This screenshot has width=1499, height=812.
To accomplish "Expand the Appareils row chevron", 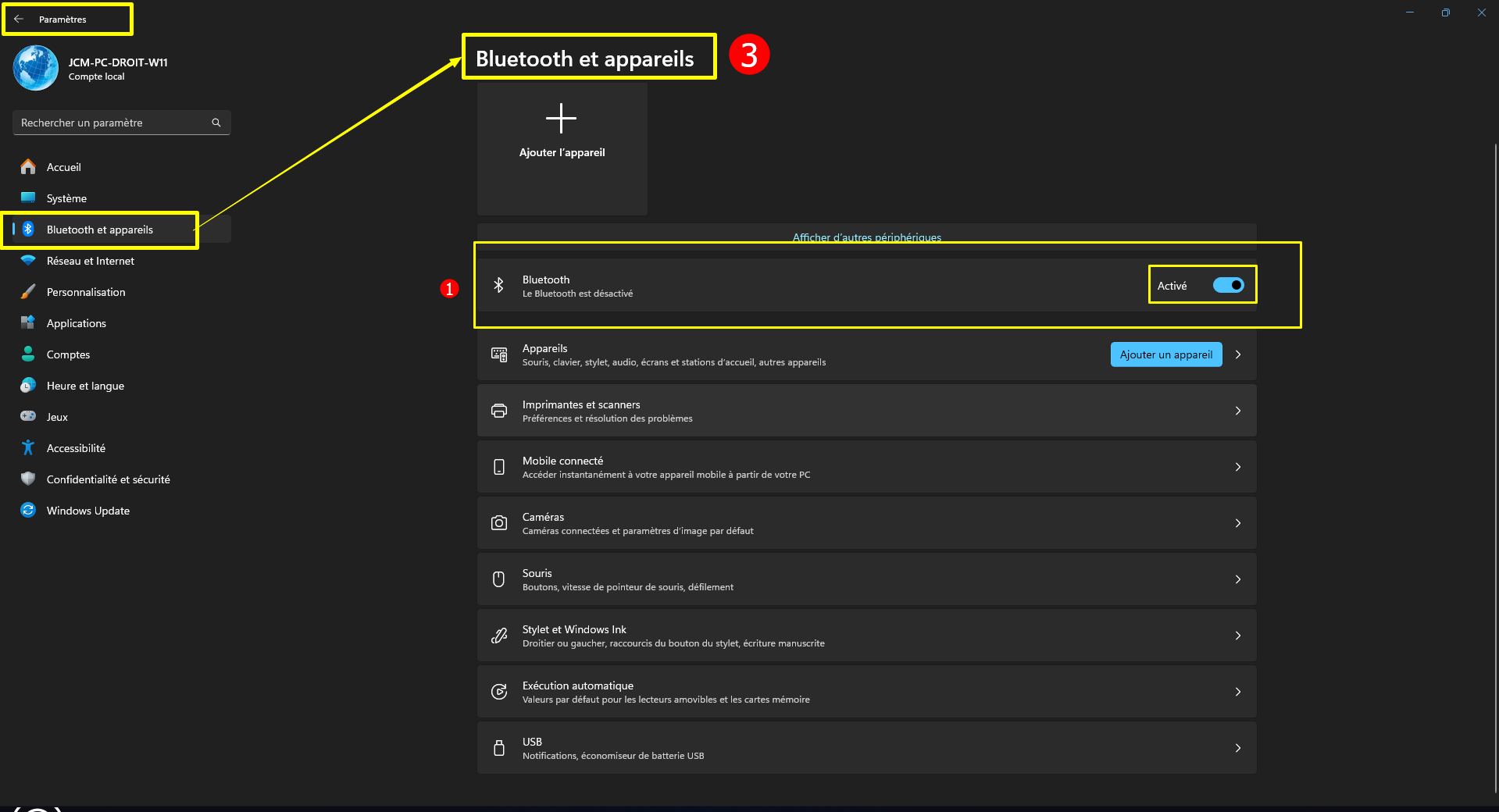I will coord(1238,354).
